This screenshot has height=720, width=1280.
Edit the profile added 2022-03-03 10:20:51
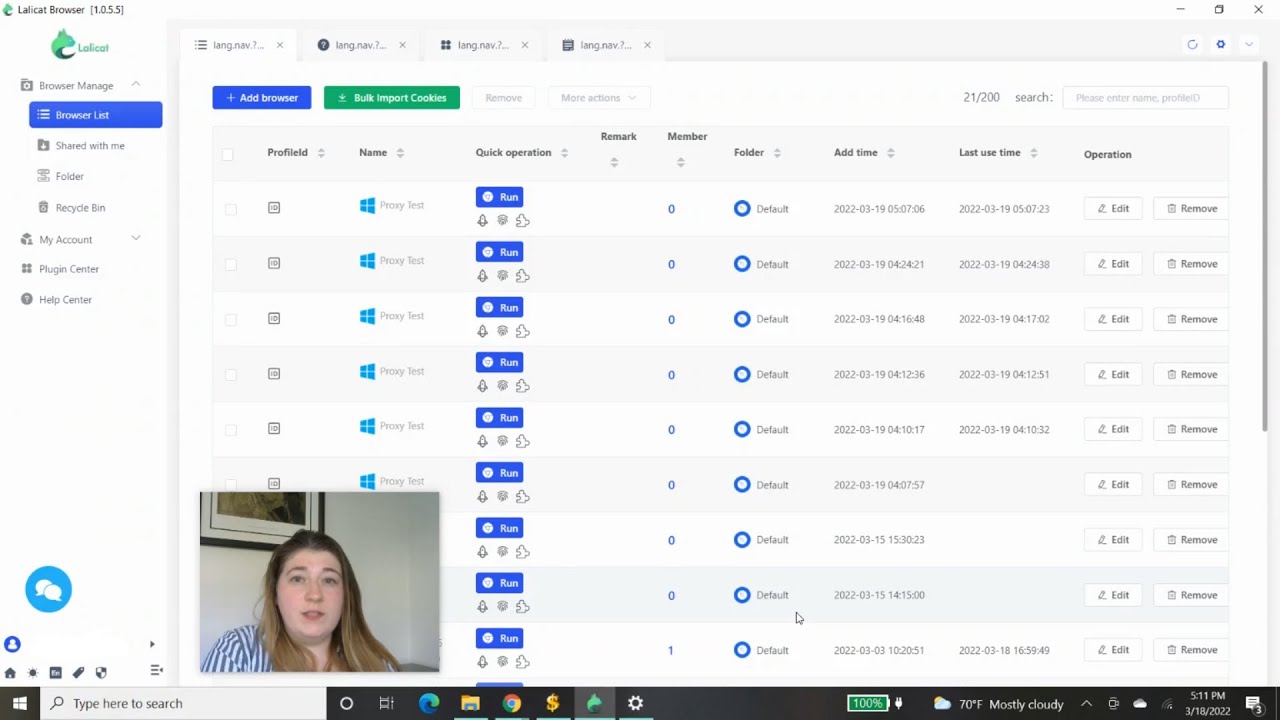click(1113, 650)
